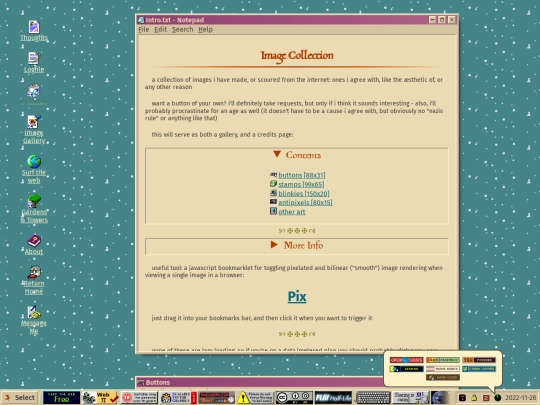The height and width of the screenshot is (405, 540).
Task: Open the Edit menu in Notepad
Action: pos(160,29)
